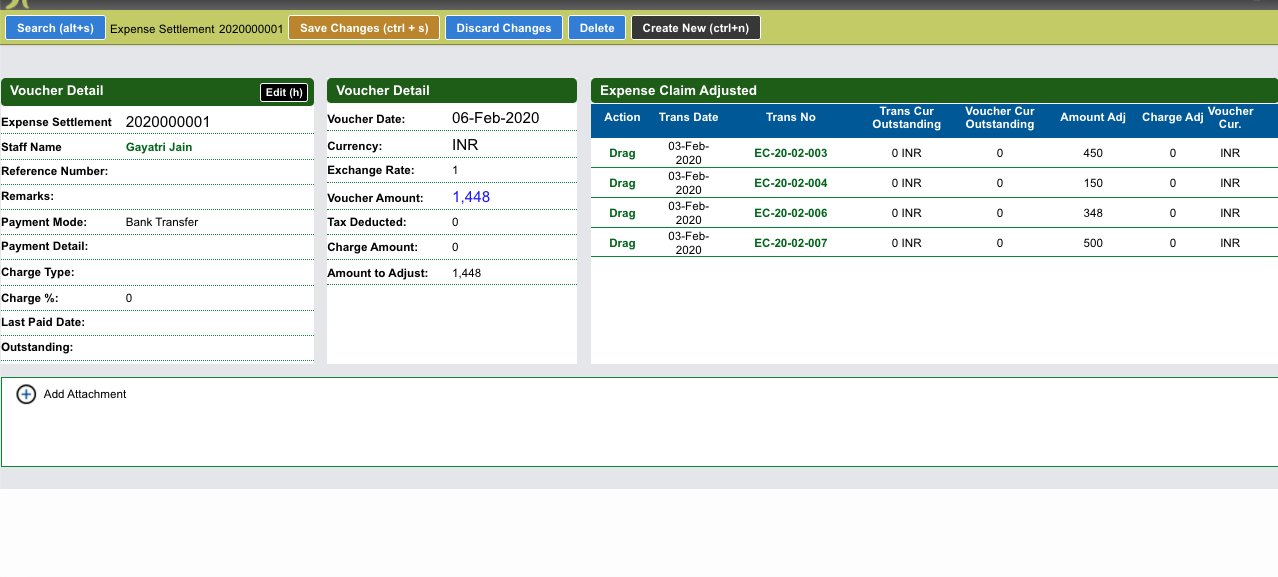Viewport: 1278px width, 577px height.
Task: Create New expense settlement
Action: [x=695, y=28]
